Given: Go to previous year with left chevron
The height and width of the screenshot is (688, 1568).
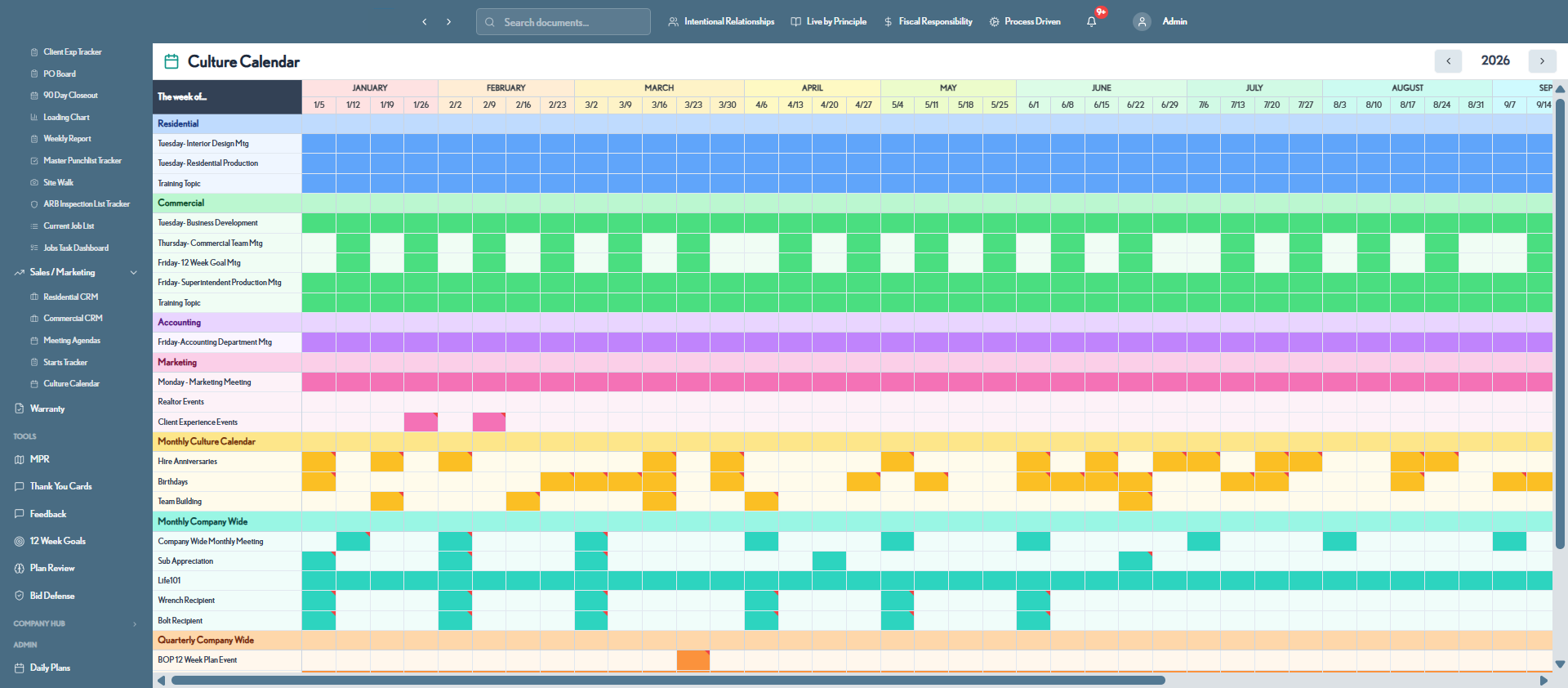Looking at the screenshot, I should [1448, 60].
